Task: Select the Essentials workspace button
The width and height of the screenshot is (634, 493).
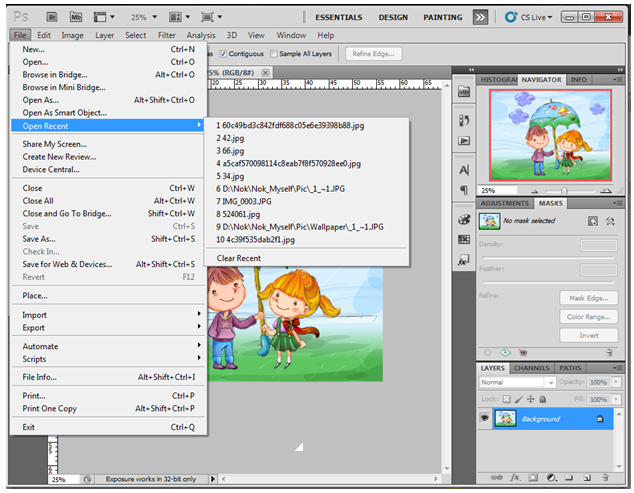Action: coord(339,17)
